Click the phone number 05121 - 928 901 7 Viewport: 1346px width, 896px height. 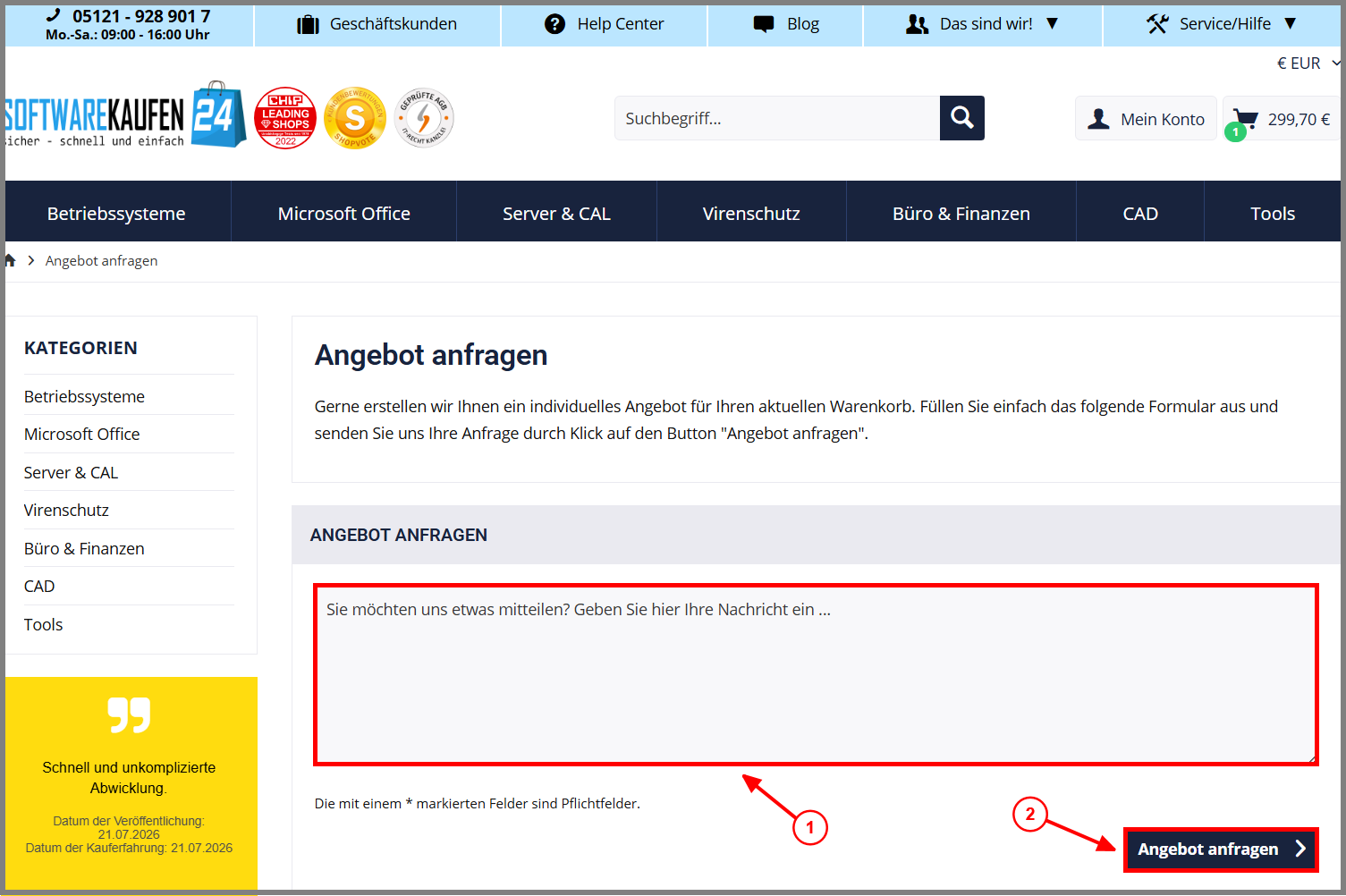(141, 16)
